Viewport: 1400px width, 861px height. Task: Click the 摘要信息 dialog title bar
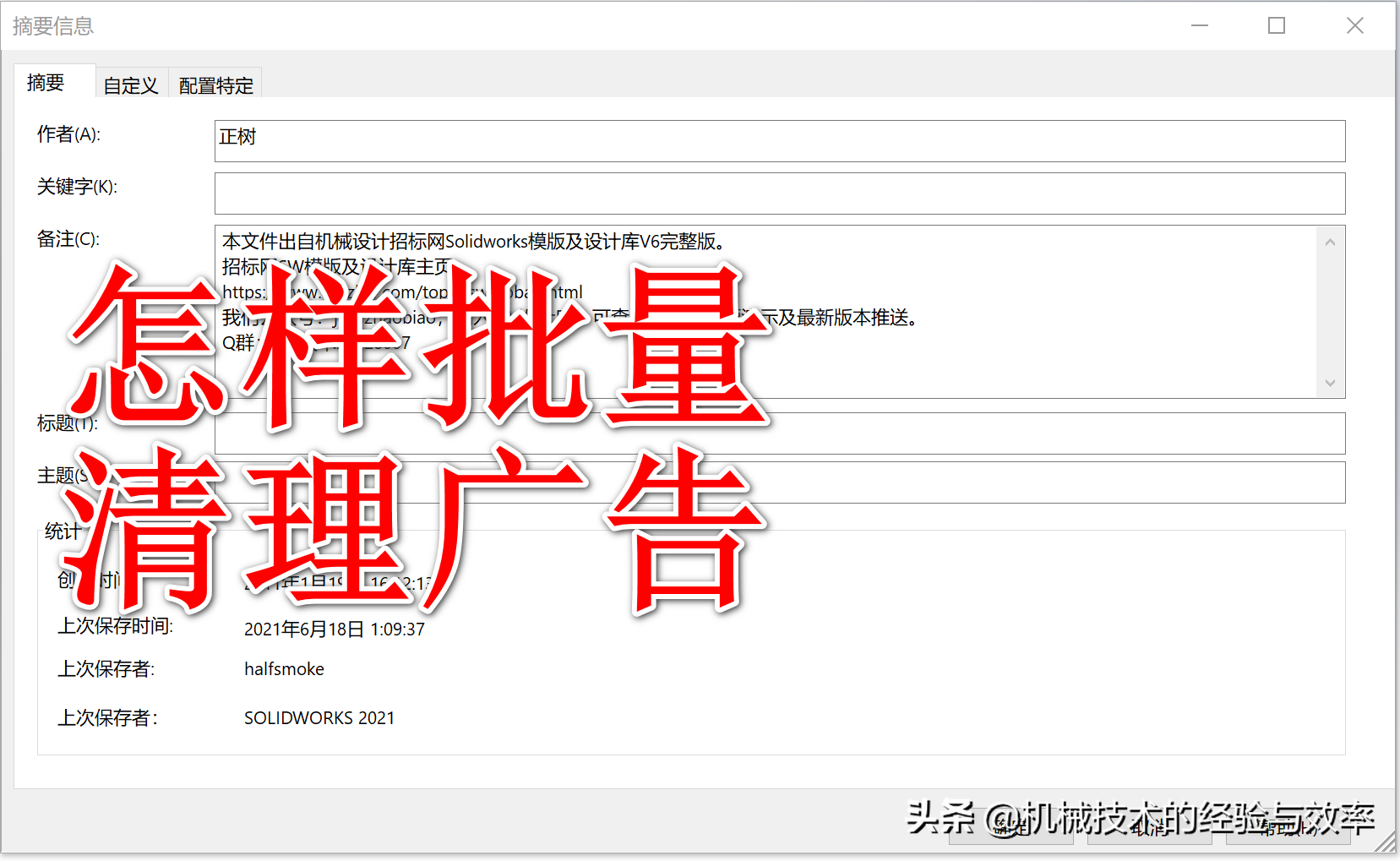click(x=591, y=25)
